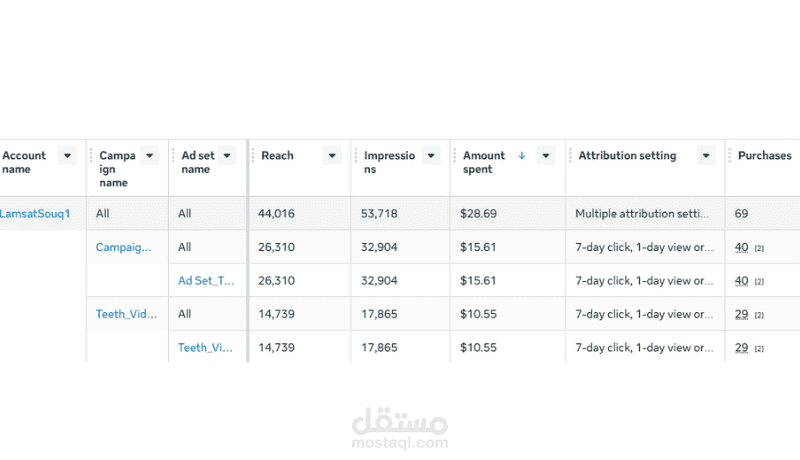The height and width of the screenshot is (460, 800).
Task: Click the 29 purchases value in Teeth_Vid... row
Action: point(742,314)
